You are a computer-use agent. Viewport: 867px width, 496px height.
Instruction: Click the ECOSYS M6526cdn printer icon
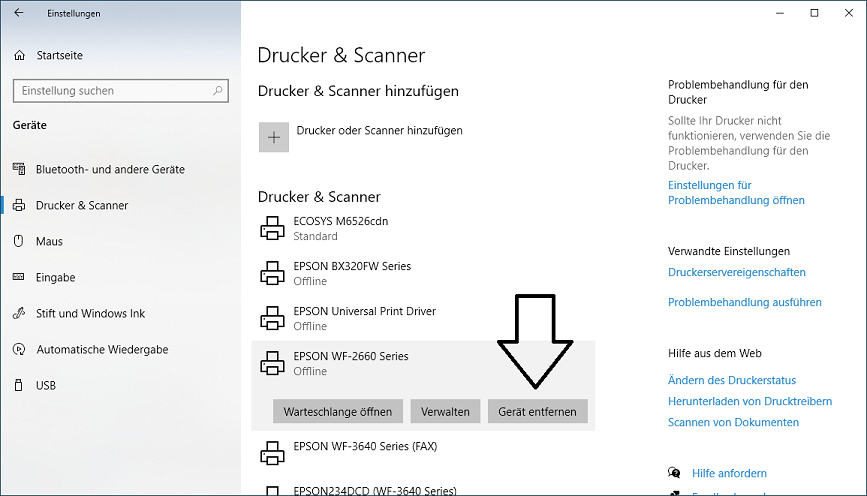tap(272, 228)
